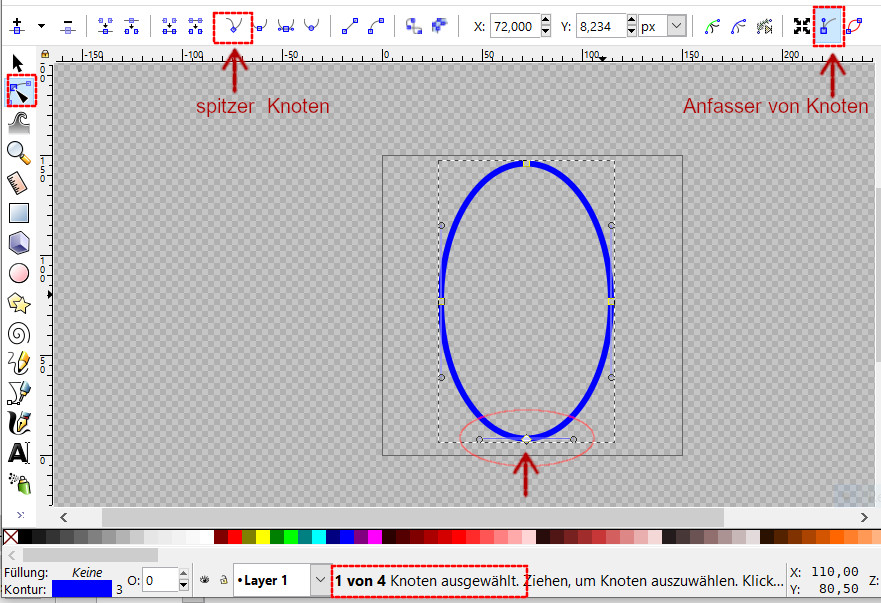Make selected nodes smooth

pyautogui.click(x=260, y=26)
